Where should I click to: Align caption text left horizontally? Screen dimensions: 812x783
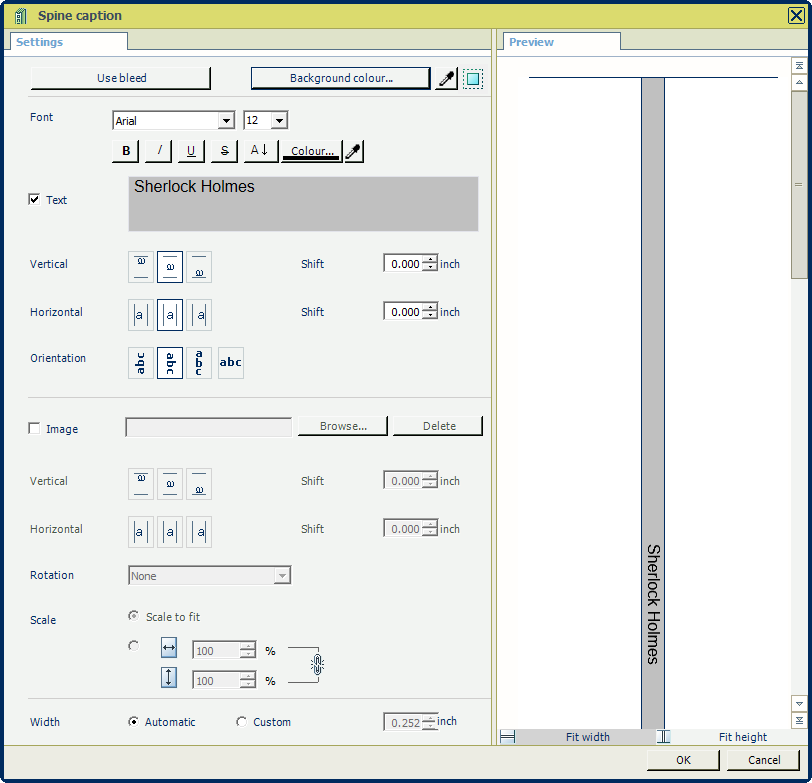coord(141,315)
